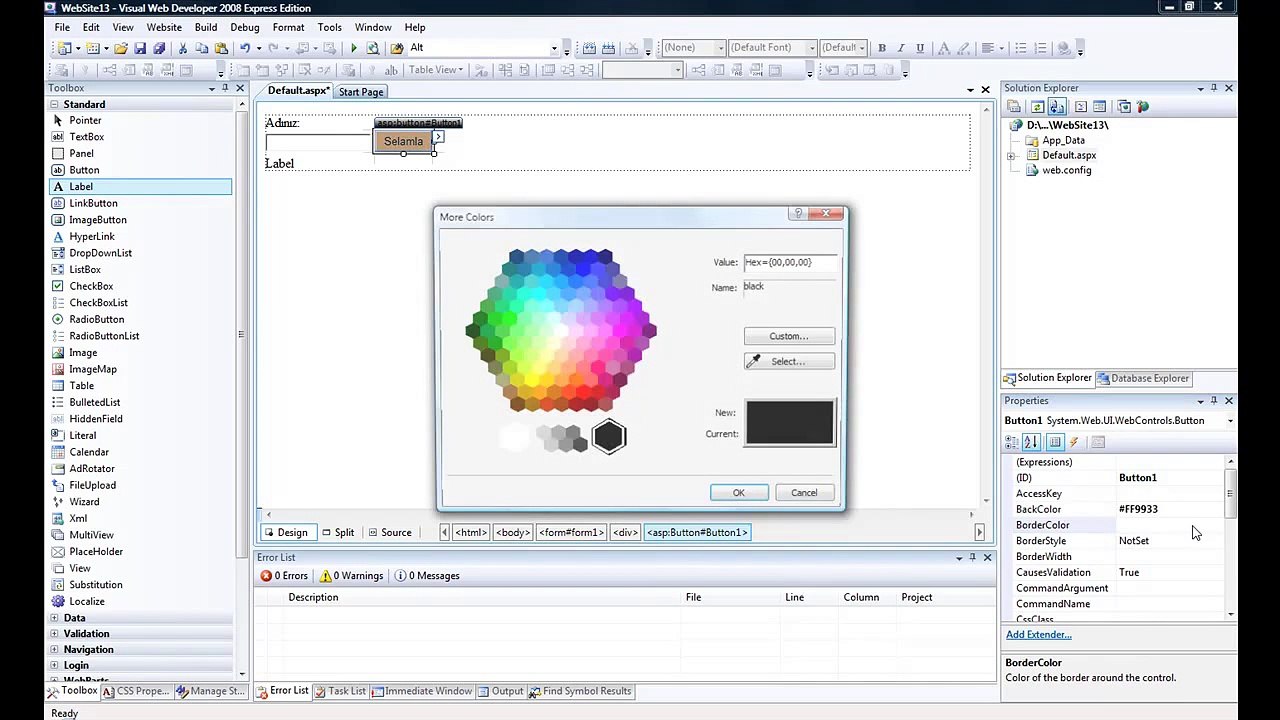
Task: Open the block format (None) dropdown
Action: coord(720,48)
